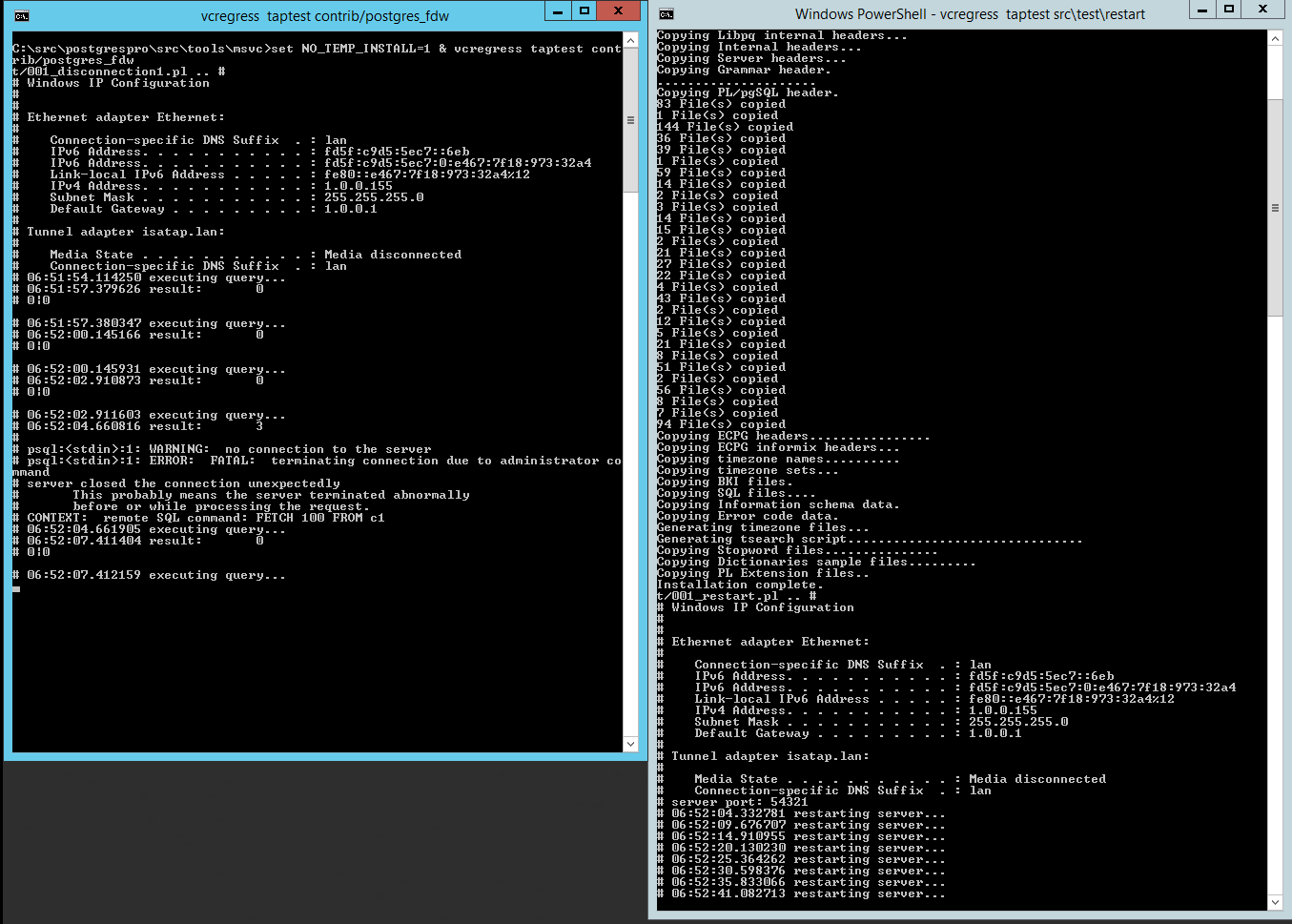
Task: Open the system menu icon of the postgres_fdw console
Action: pyautogui.click(x=22, y=15)
